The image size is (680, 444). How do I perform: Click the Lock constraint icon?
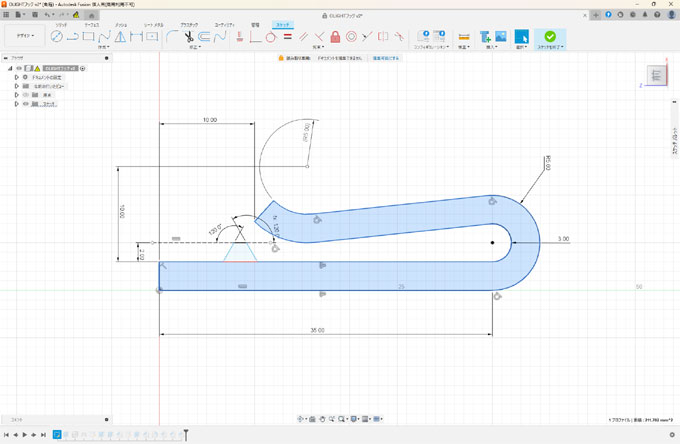coord(335,37)
